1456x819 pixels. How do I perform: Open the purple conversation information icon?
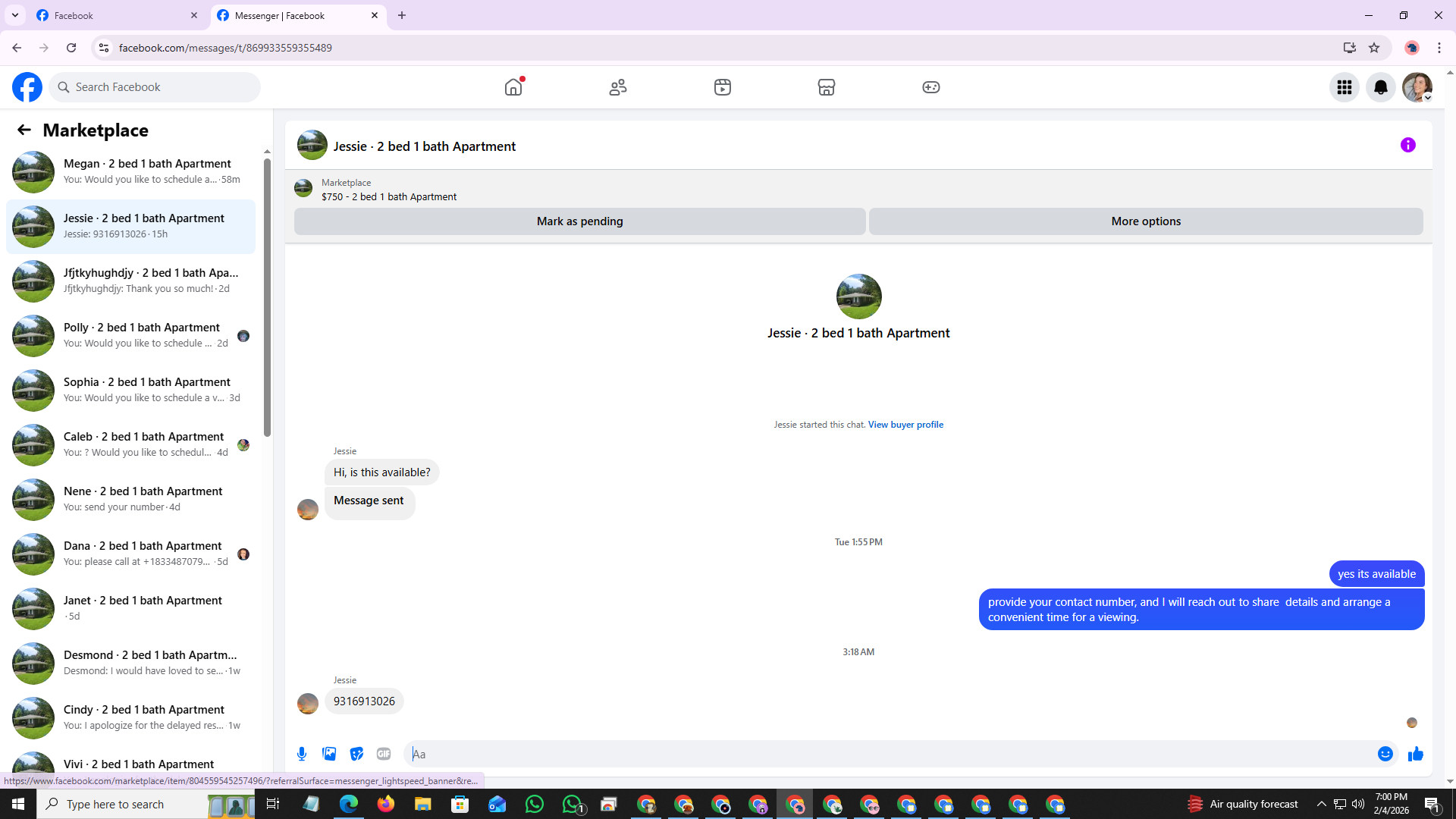[1407, 145]
